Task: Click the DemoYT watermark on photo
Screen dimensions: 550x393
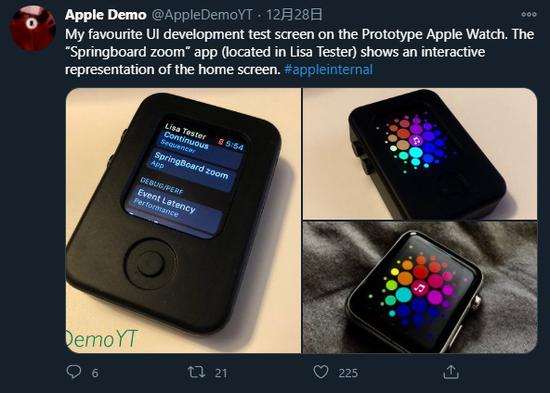Action: pyautogui.click(x=102, y=339)
